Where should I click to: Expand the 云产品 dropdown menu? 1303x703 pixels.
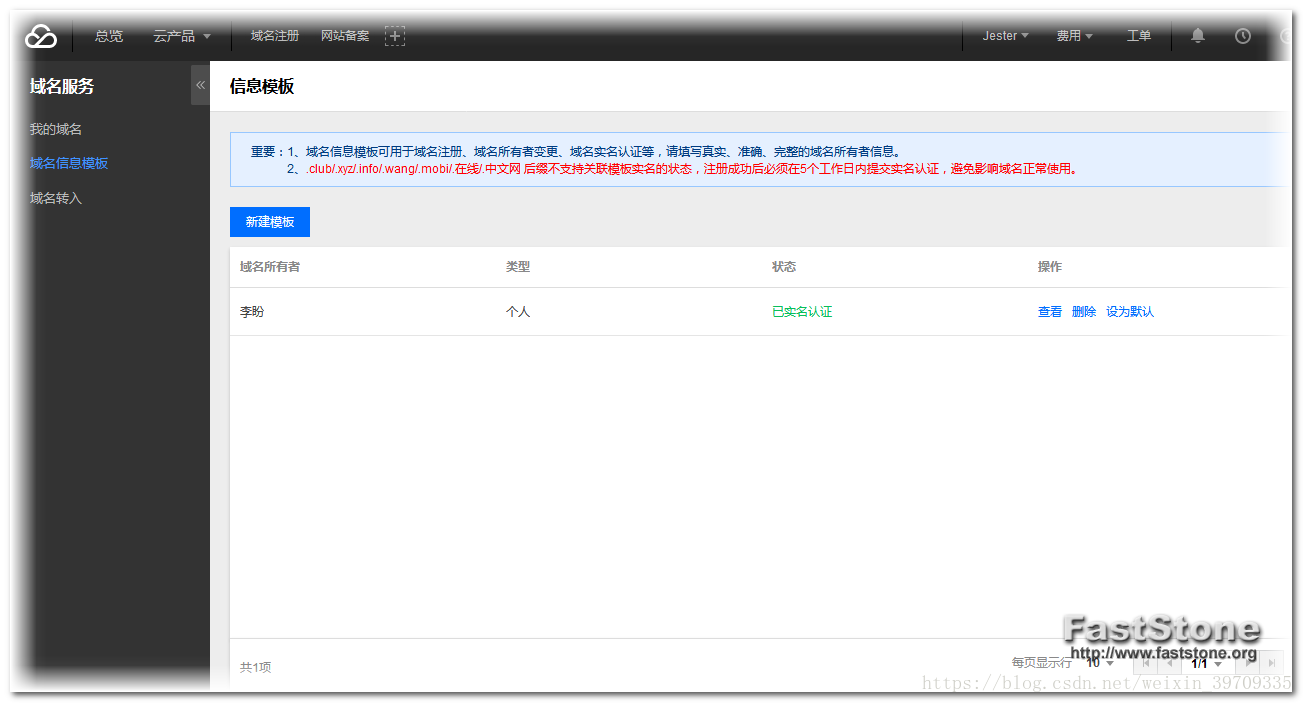click(x=182, y=36)
